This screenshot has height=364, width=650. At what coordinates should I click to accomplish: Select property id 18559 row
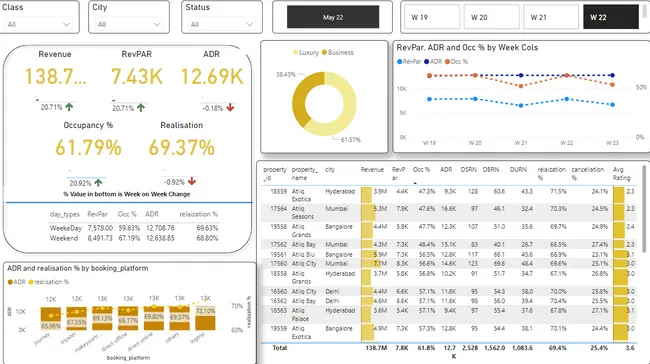[449, 195]
